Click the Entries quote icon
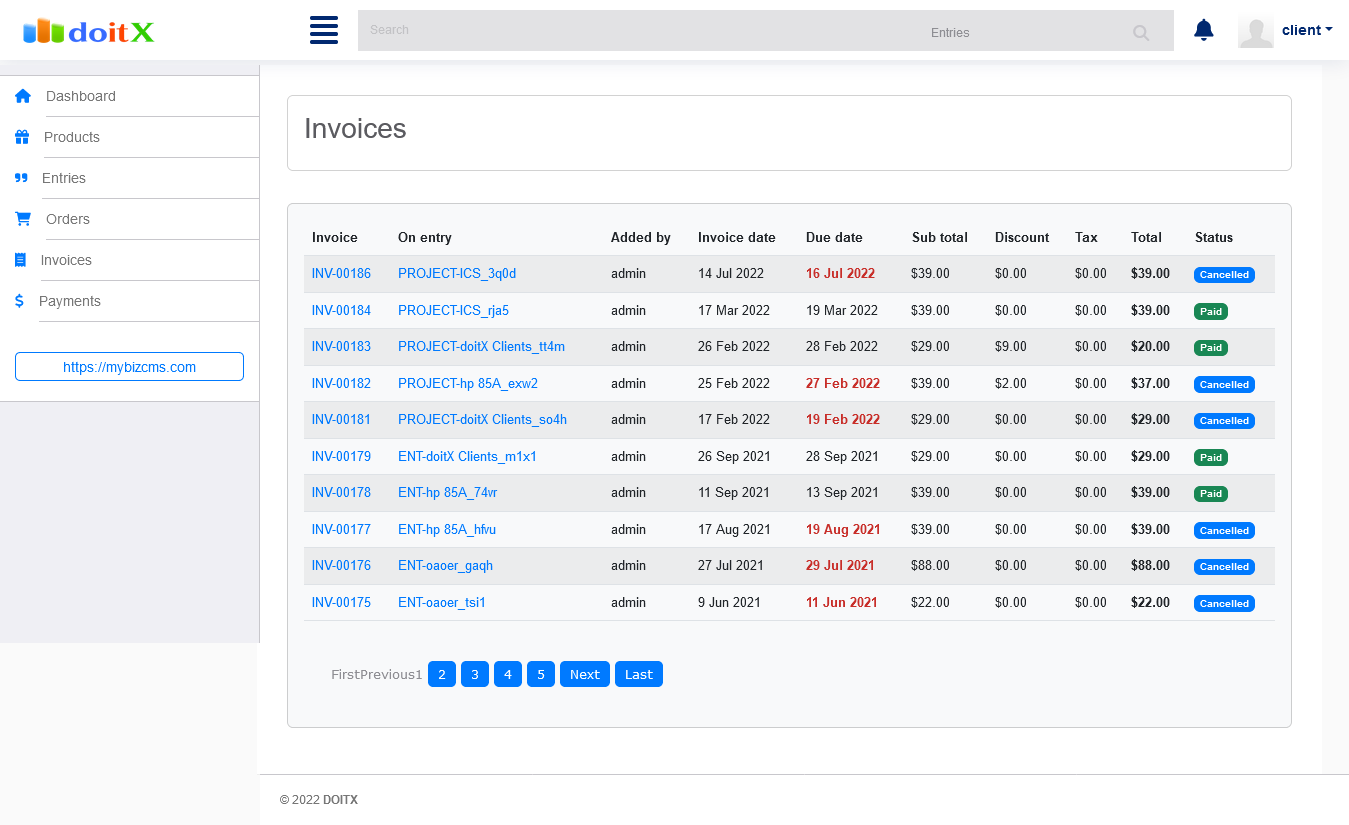 21,178
